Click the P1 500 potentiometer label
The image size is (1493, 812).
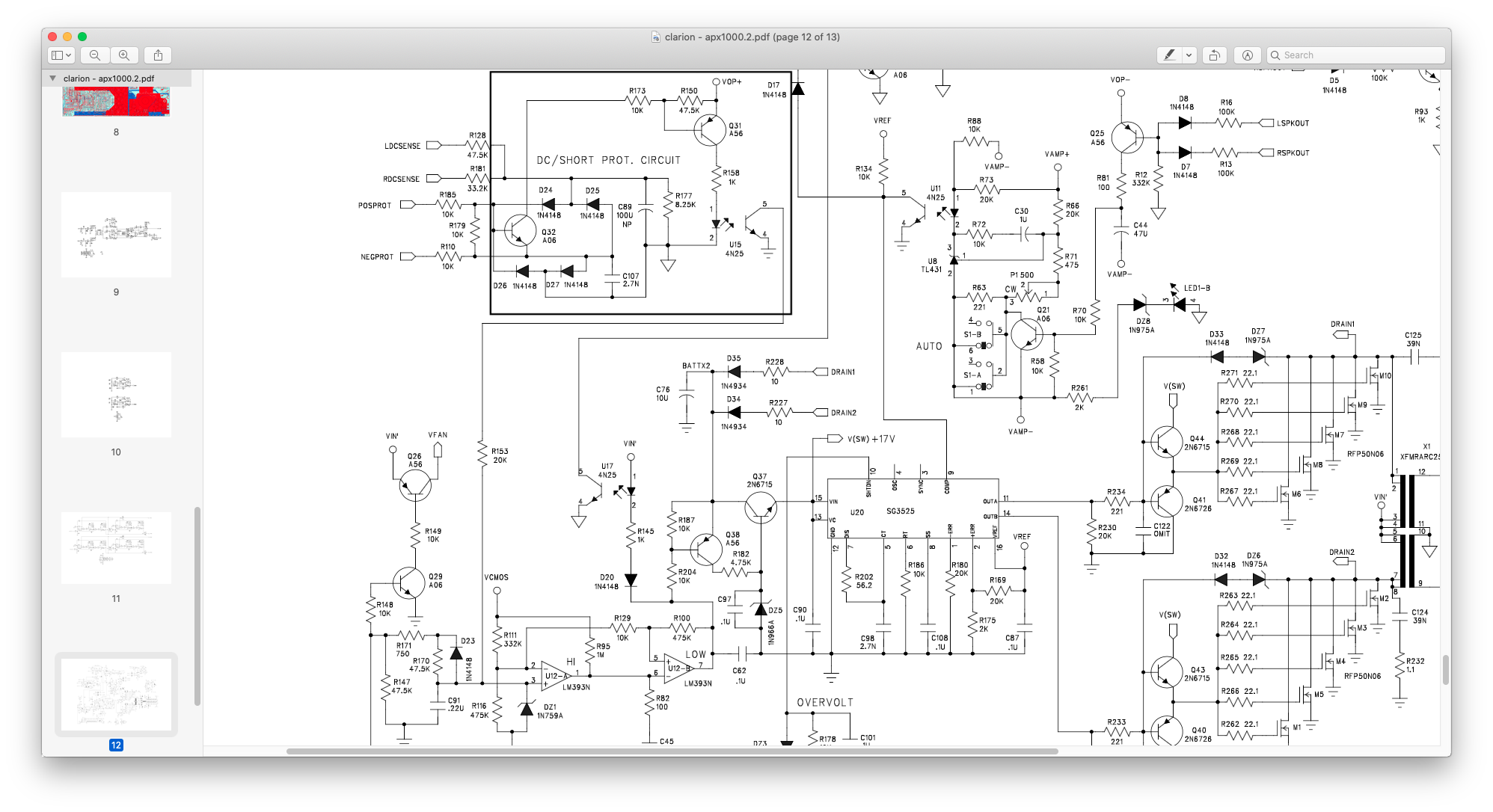click(x=1022, y=275)
